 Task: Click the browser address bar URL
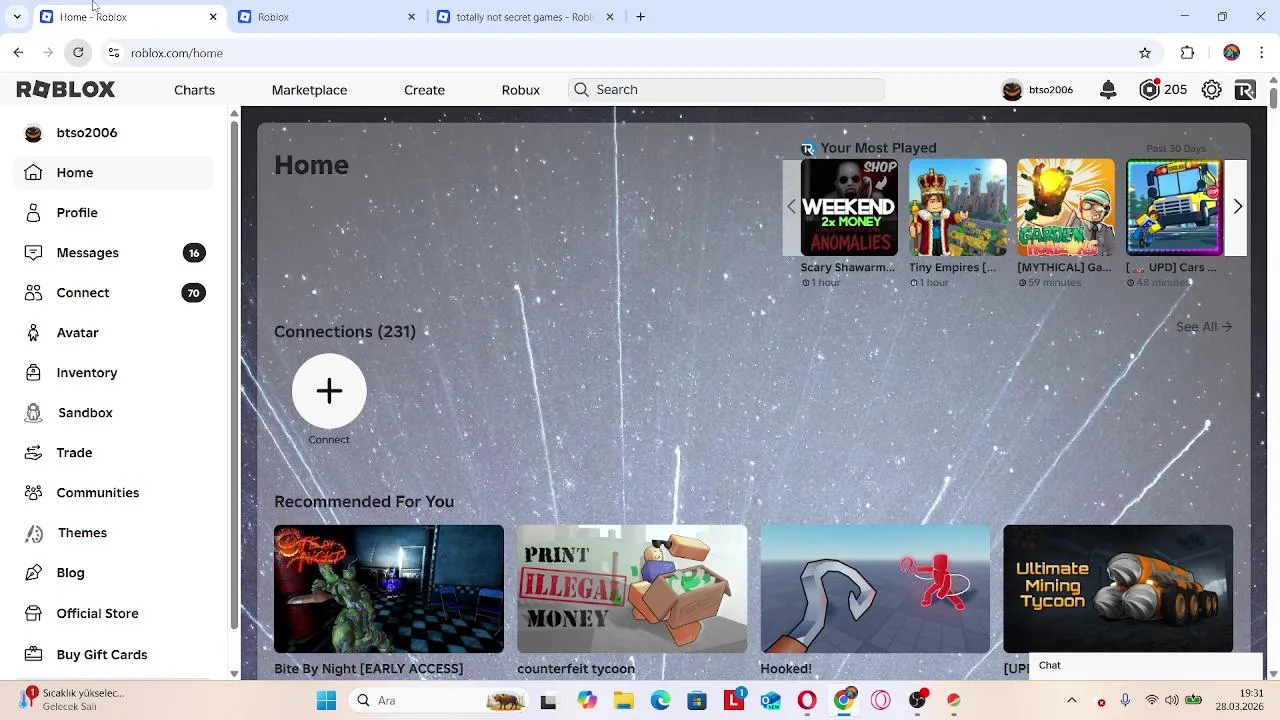[x=177, y=53]
